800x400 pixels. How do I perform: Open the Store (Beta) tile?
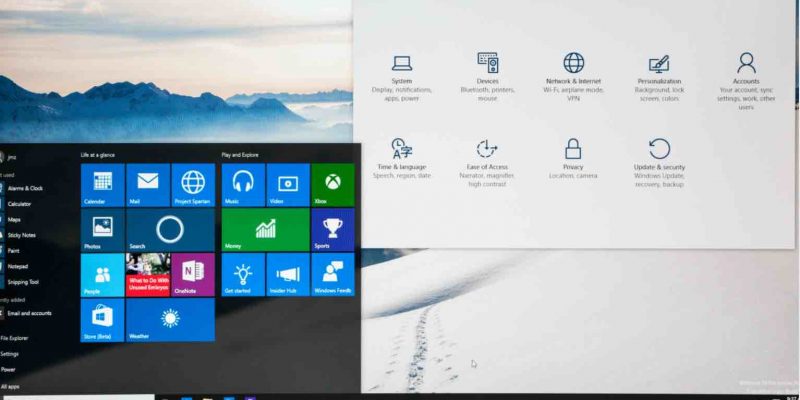click(103, 320)
